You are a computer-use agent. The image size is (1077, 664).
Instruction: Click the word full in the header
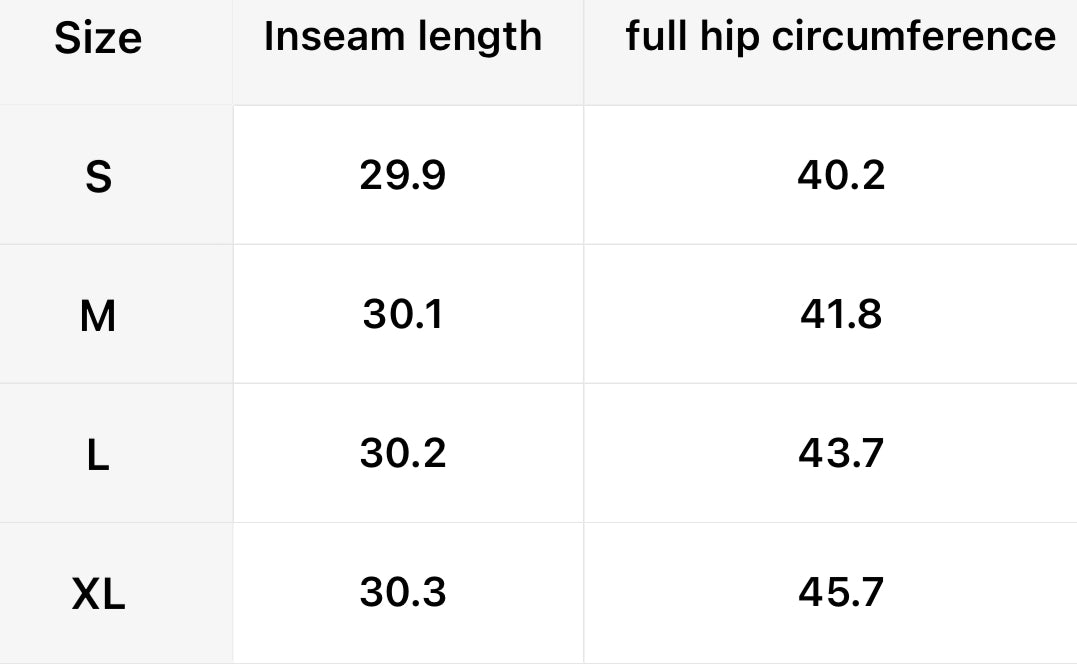tap(655, 37)
